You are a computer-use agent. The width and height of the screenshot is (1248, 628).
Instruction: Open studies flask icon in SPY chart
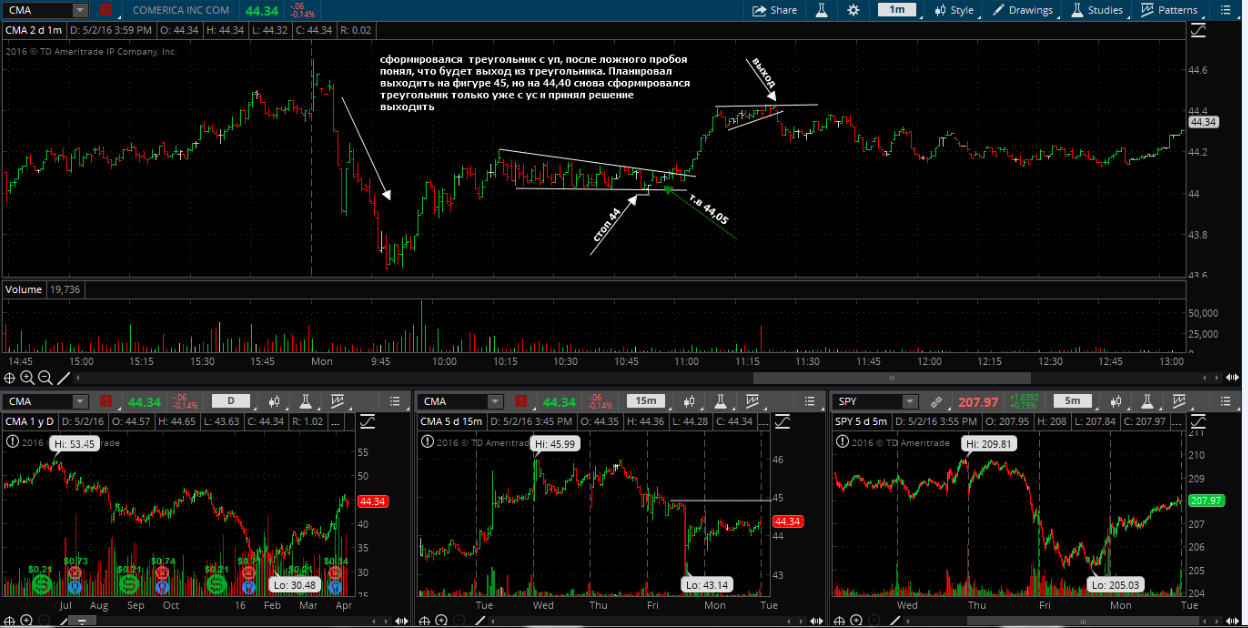point(1147,401)
